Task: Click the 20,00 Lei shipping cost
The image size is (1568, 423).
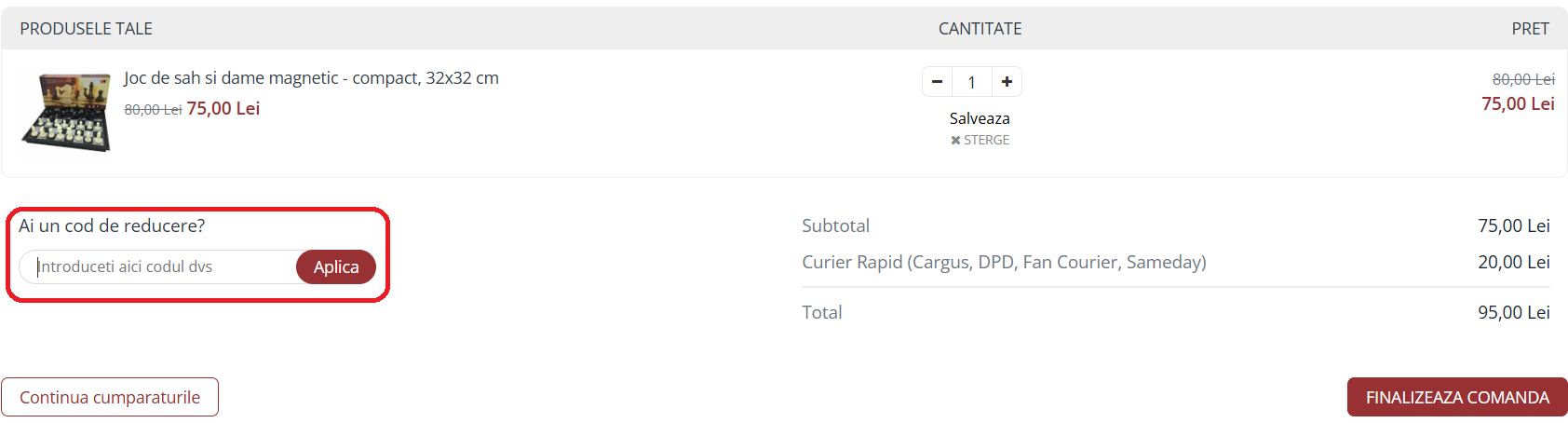Action: pyautogui.click(x=1513, y=262)
